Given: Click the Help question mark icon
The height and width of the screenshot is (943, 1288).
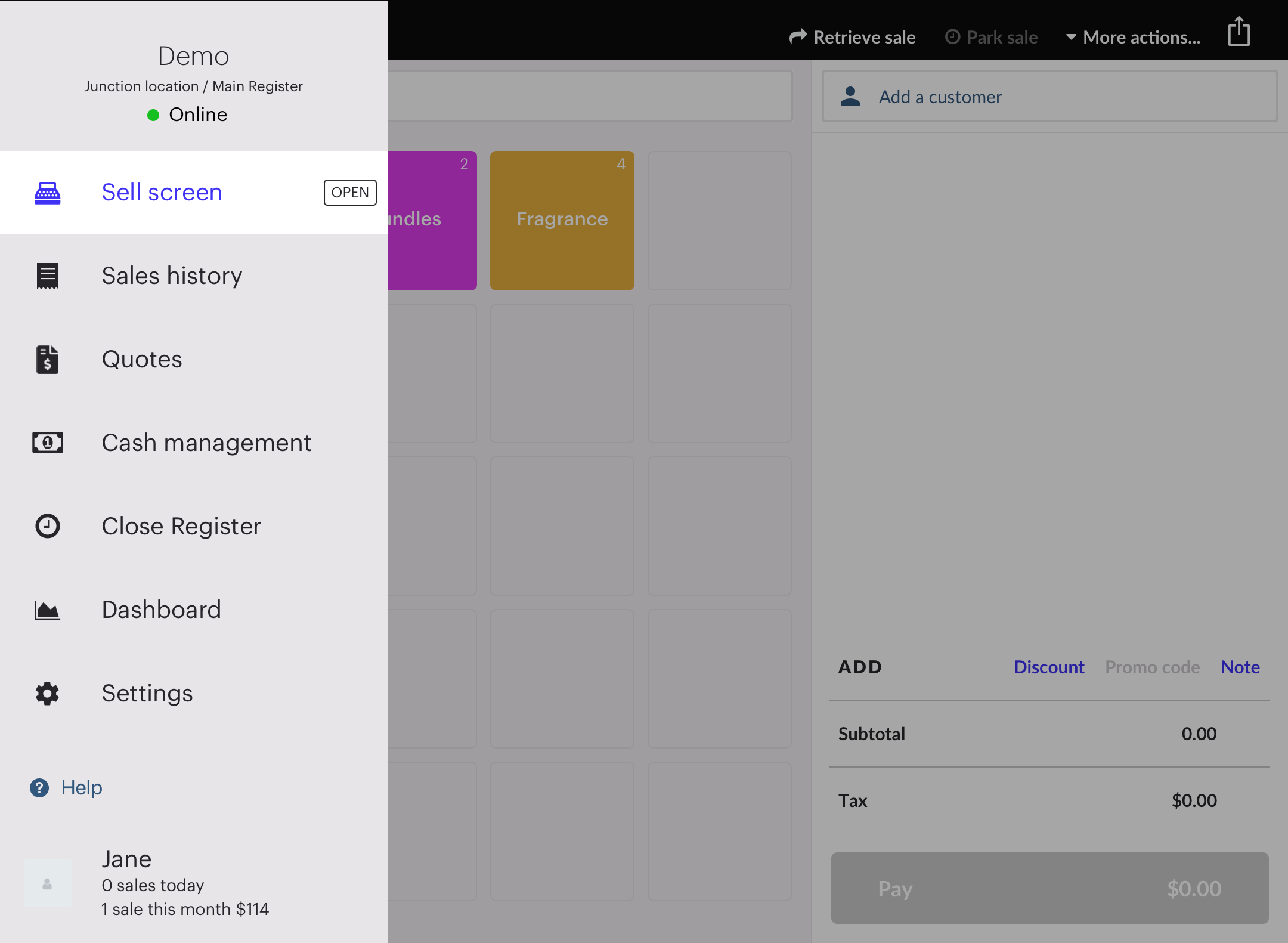Looking at the screenshot, I should 39,788.
